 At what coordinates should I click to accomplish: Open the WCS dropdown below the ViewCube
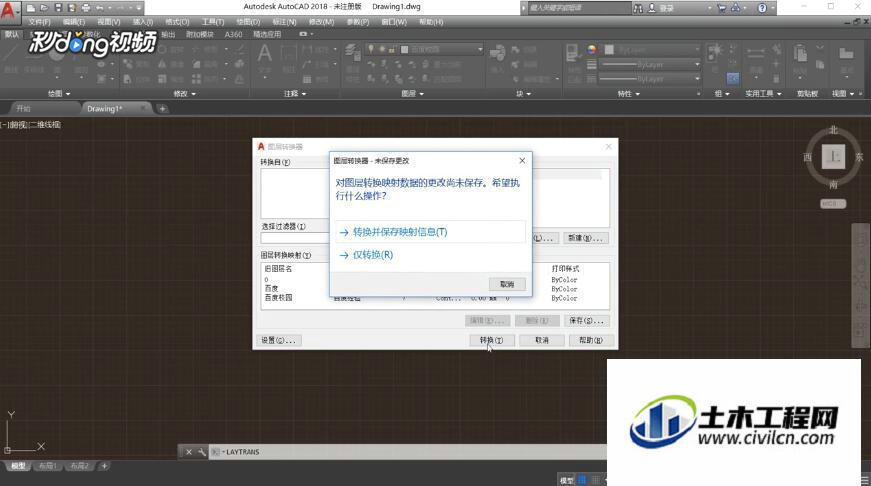click(x=833, y=204)
